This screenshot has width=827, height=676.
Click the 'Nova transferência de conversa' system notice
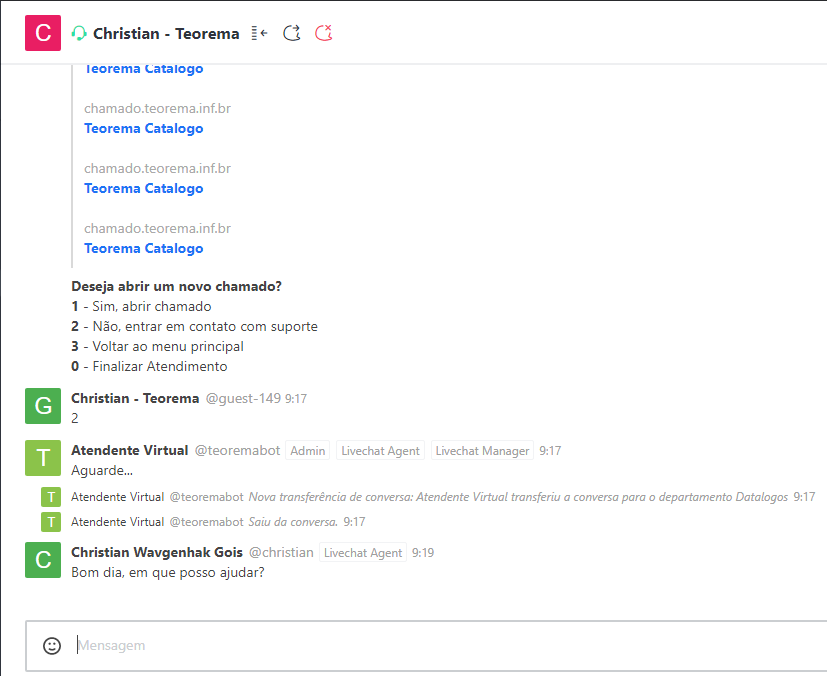coord(518,497)
